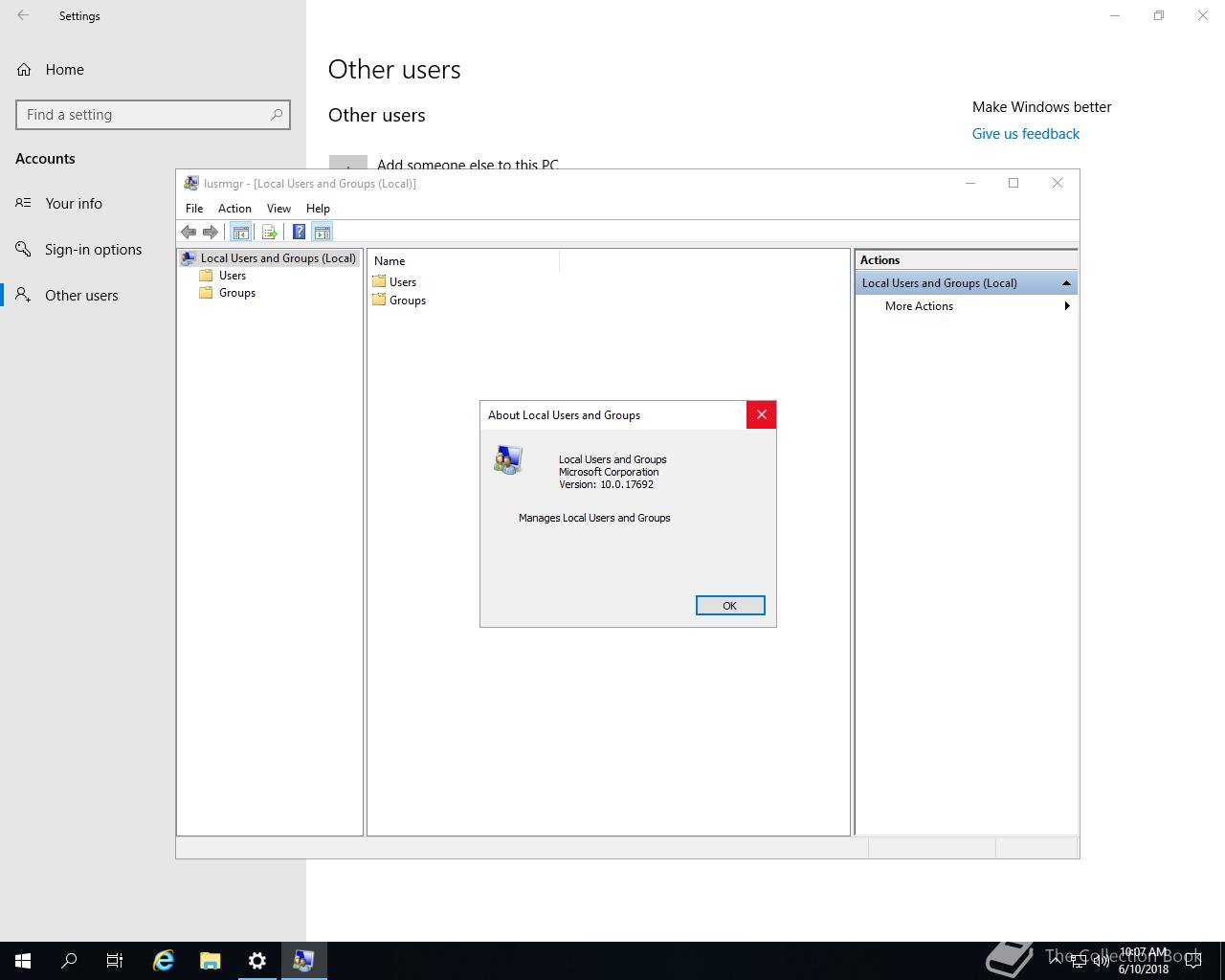Click lusrmgr taskbar button
The height and width of the screenshot is (980, 1225).
point(304,961)
